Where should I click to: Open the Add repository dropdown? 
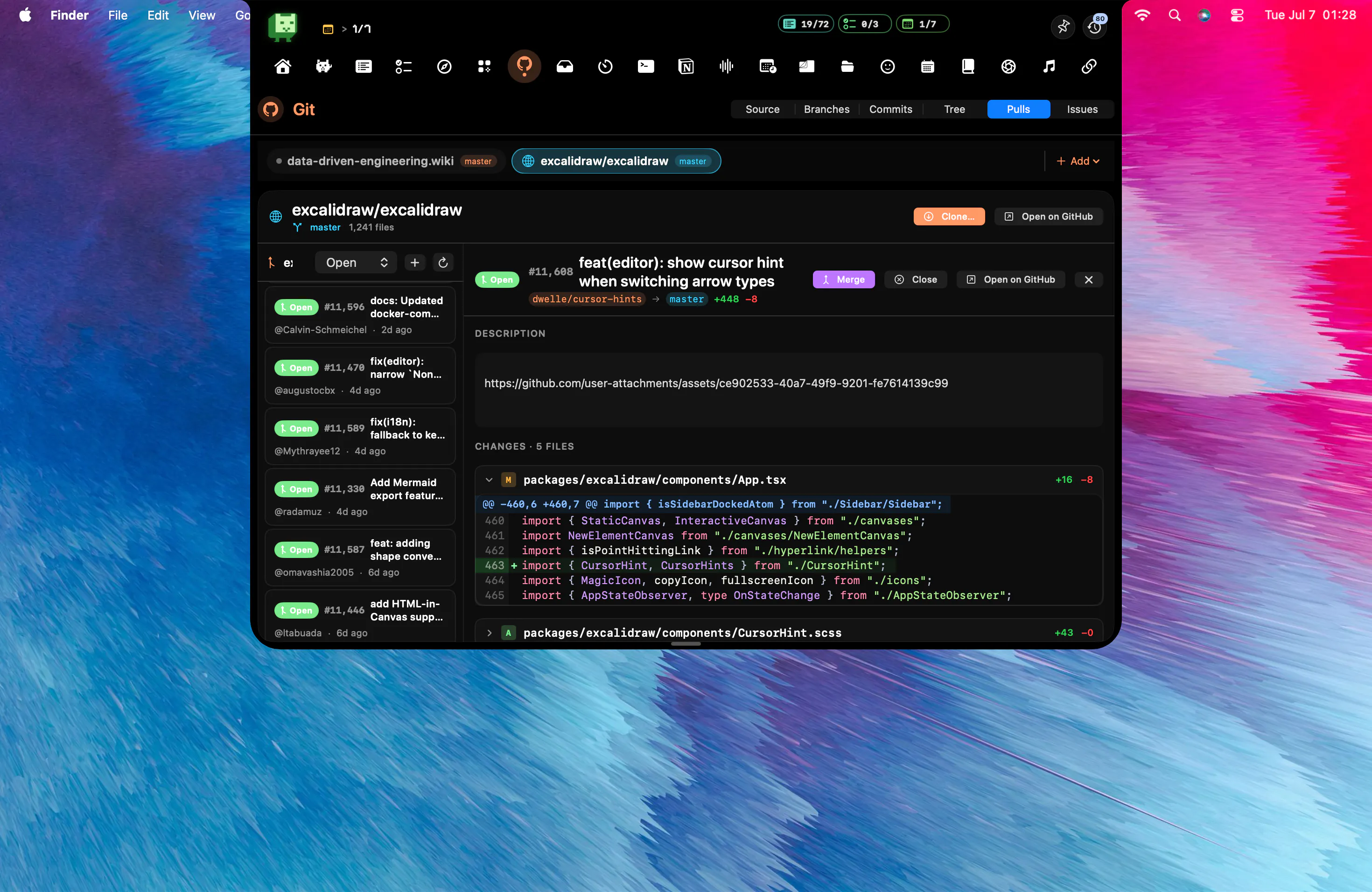(x=1078, y=161)
